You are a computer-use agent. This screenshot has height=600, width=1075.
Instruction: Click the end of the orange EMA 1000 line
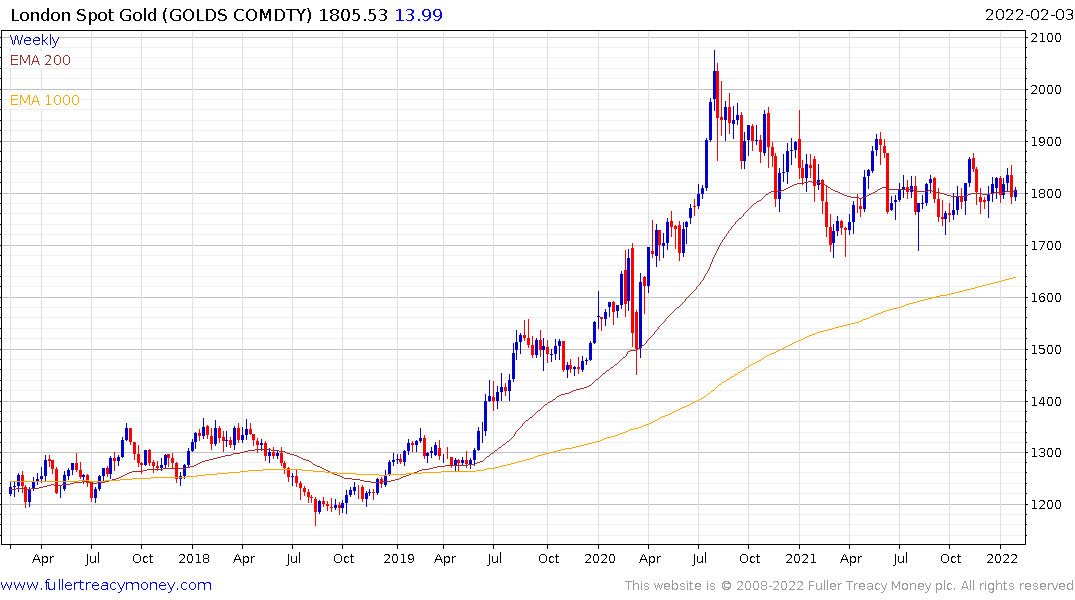tap(1015, 277)
